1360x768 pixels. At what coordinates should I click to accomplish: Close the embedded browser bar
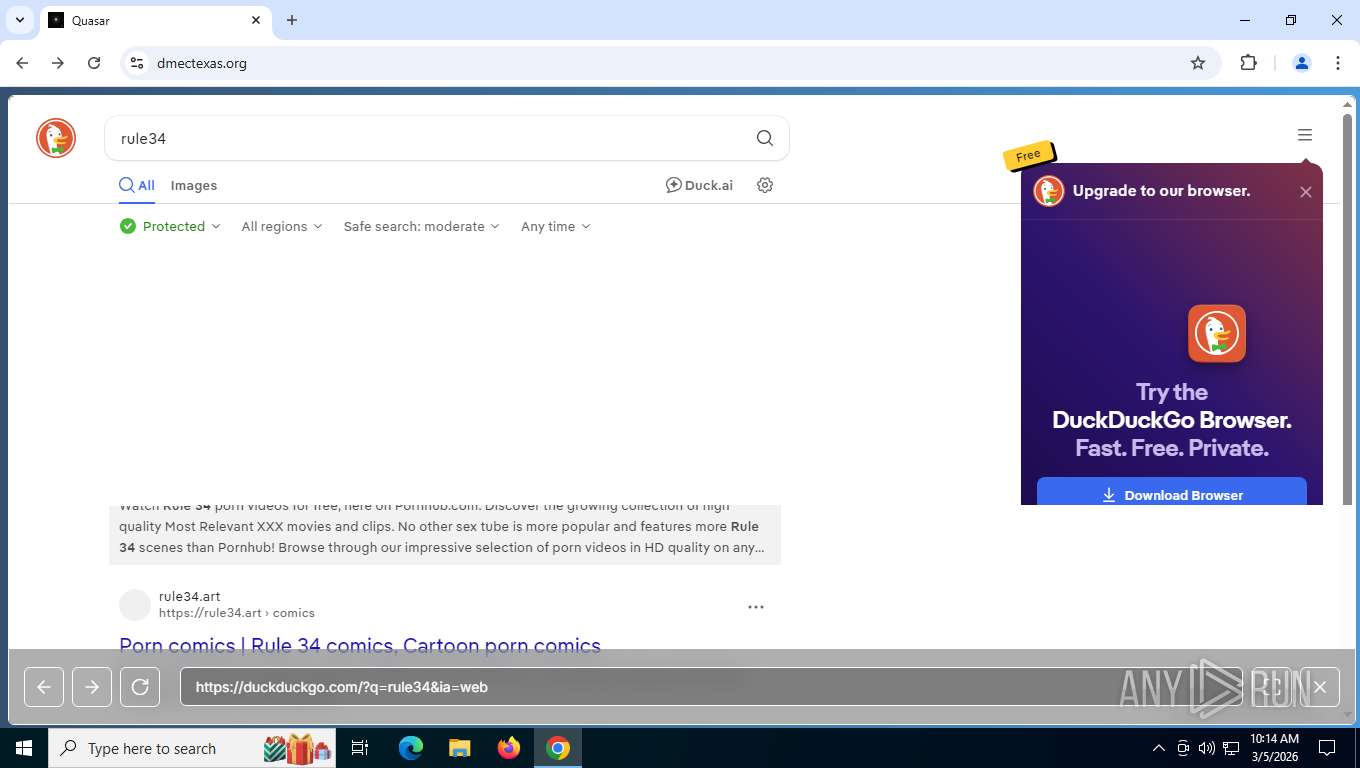point(1320,687)
